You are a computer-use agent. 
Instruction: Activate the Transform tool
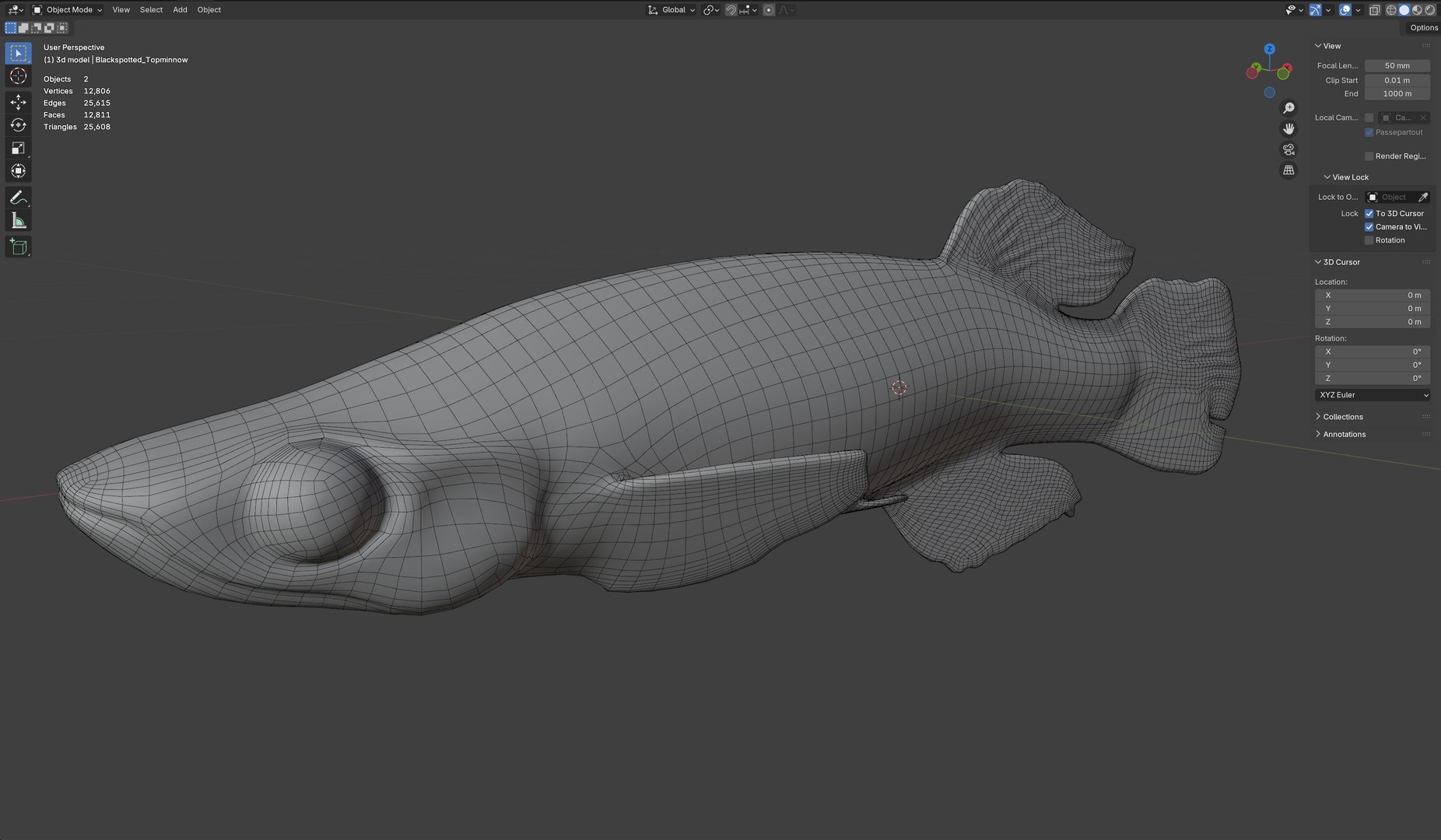tap(19, 171)
